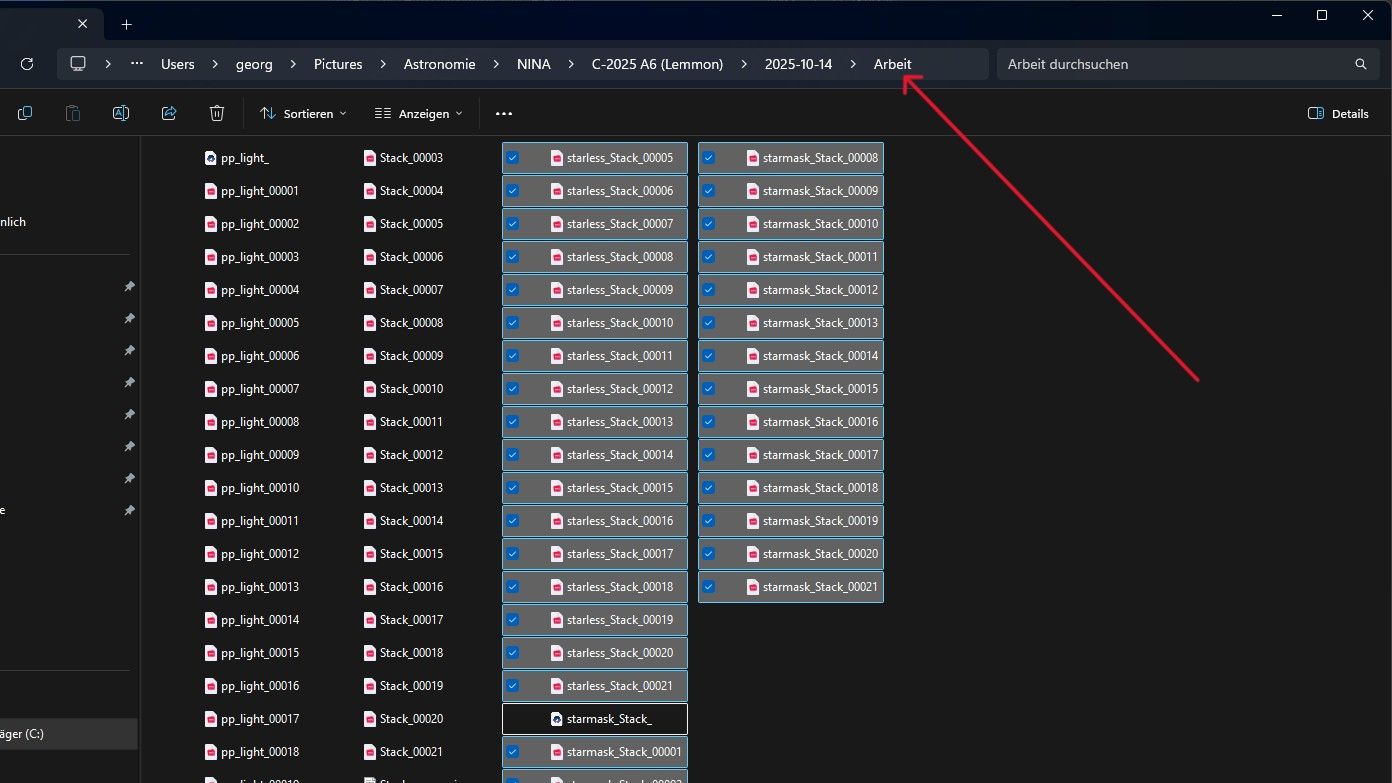Uncheck the starmask_Stack_00008 file checkbox
This screenshot has width=1392, height=783.
(x=708, y=158)
